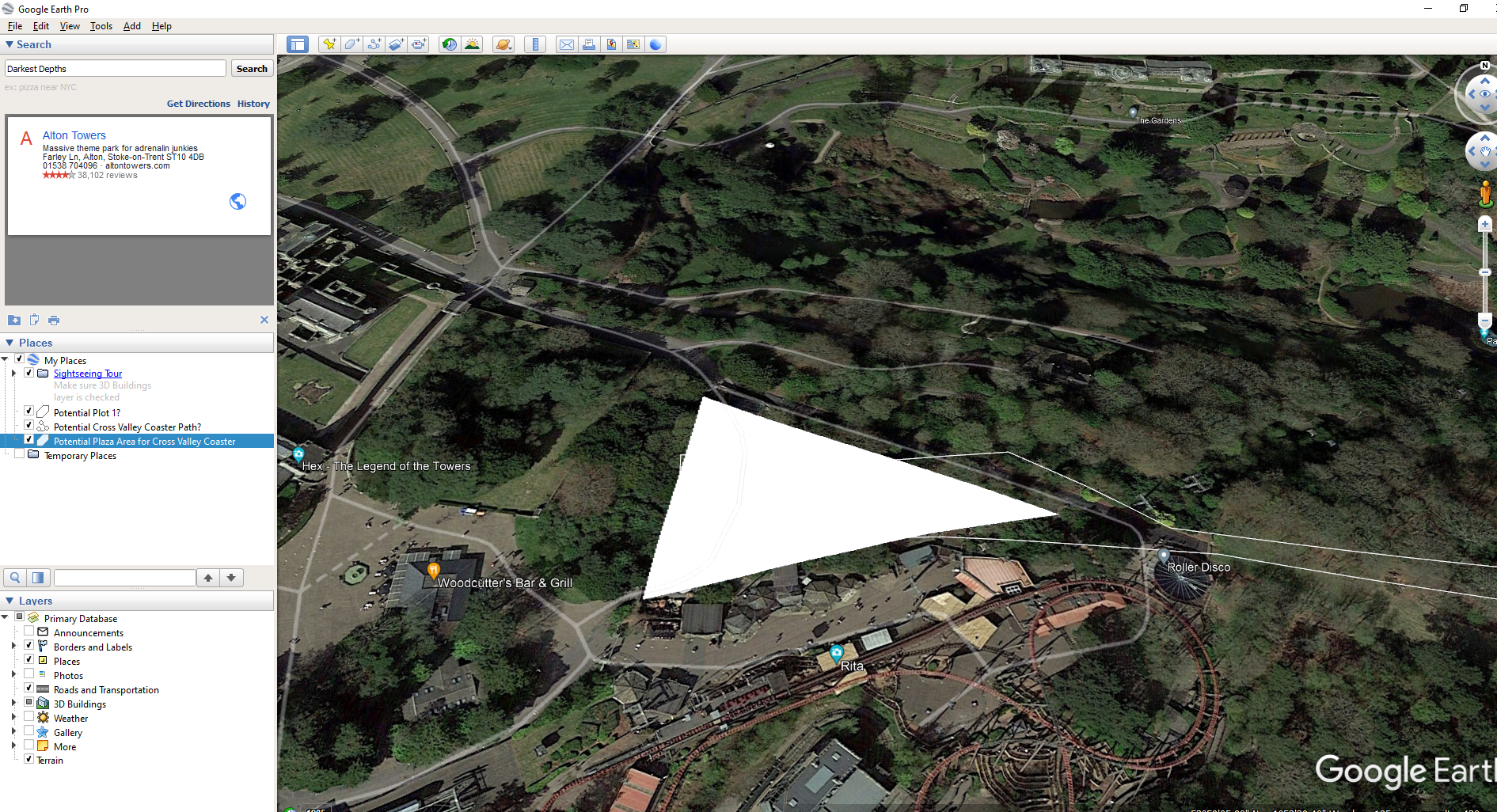
Task: Save image of current view
Action: [611, 44]
